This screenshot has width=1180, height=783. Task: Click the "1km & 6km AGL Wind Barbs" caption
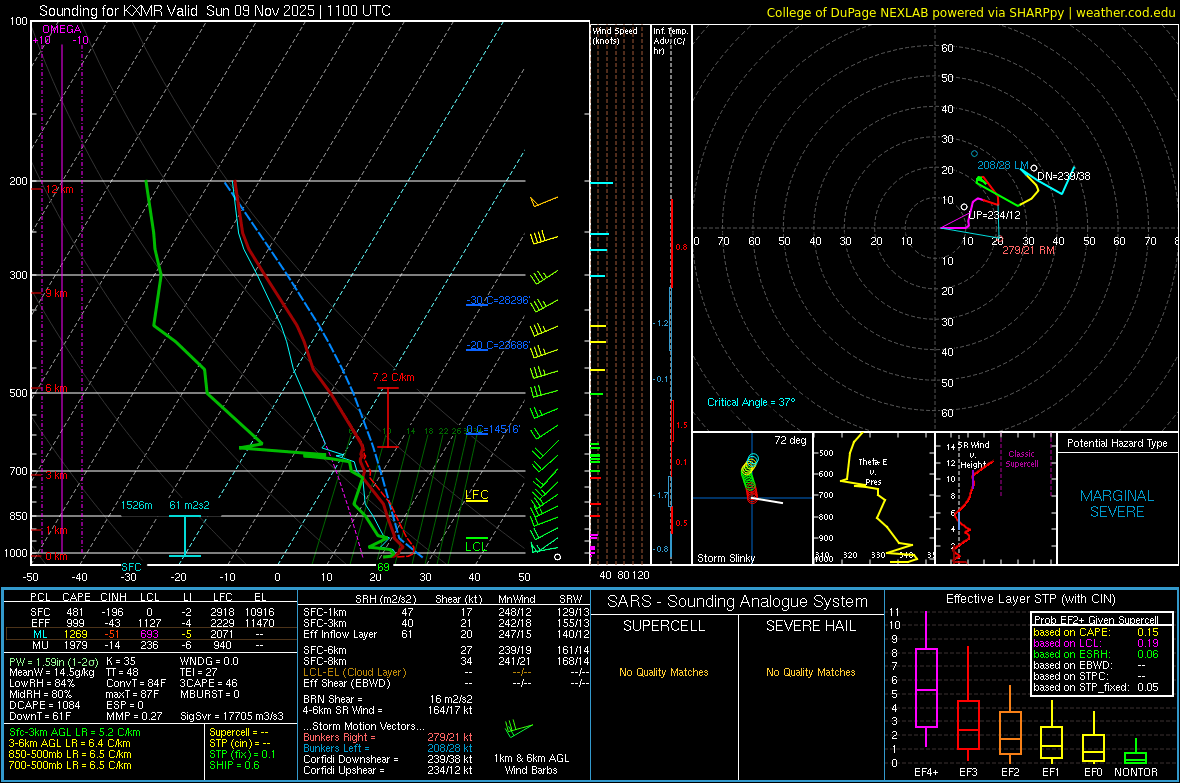(x=531, y=764)
